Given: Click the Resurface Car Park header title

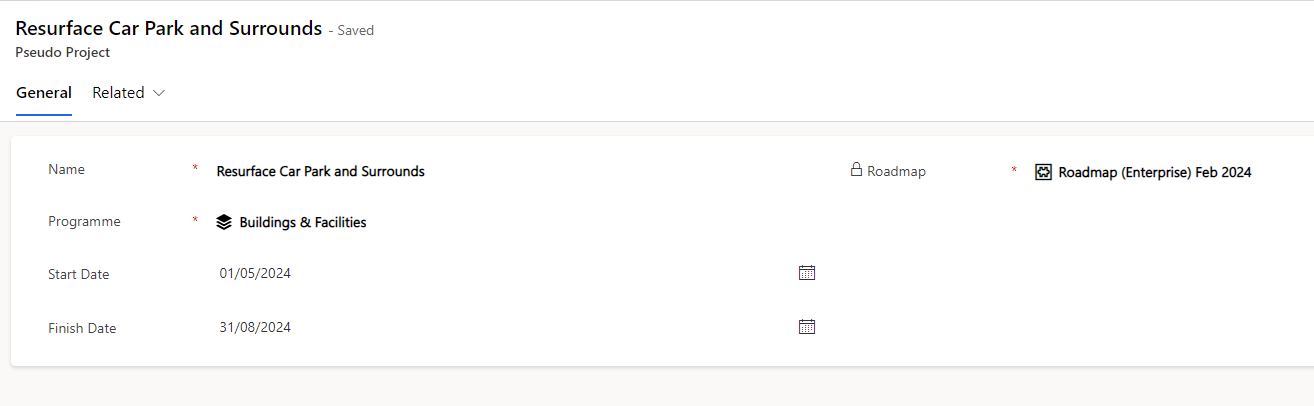Looking at the screenshot, I should pos(169,28).
